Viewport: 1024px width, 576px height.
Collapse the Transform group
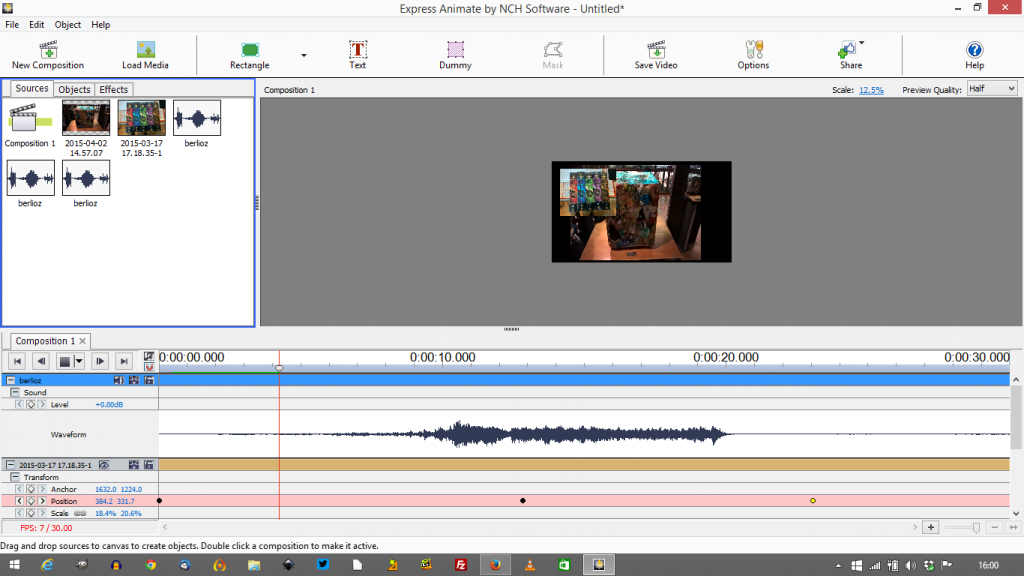click(x=13, y=477)
